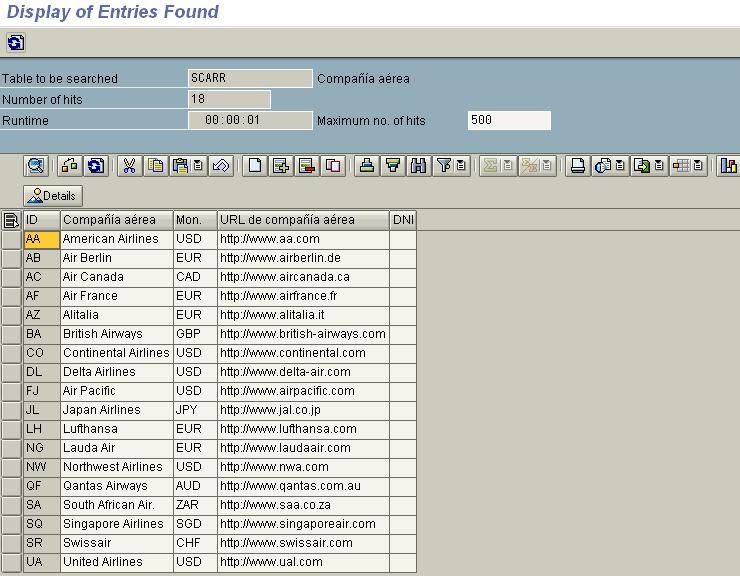The image size is (740, 576).
Task: Click the DNI column header
Action: tap(403, 220)
